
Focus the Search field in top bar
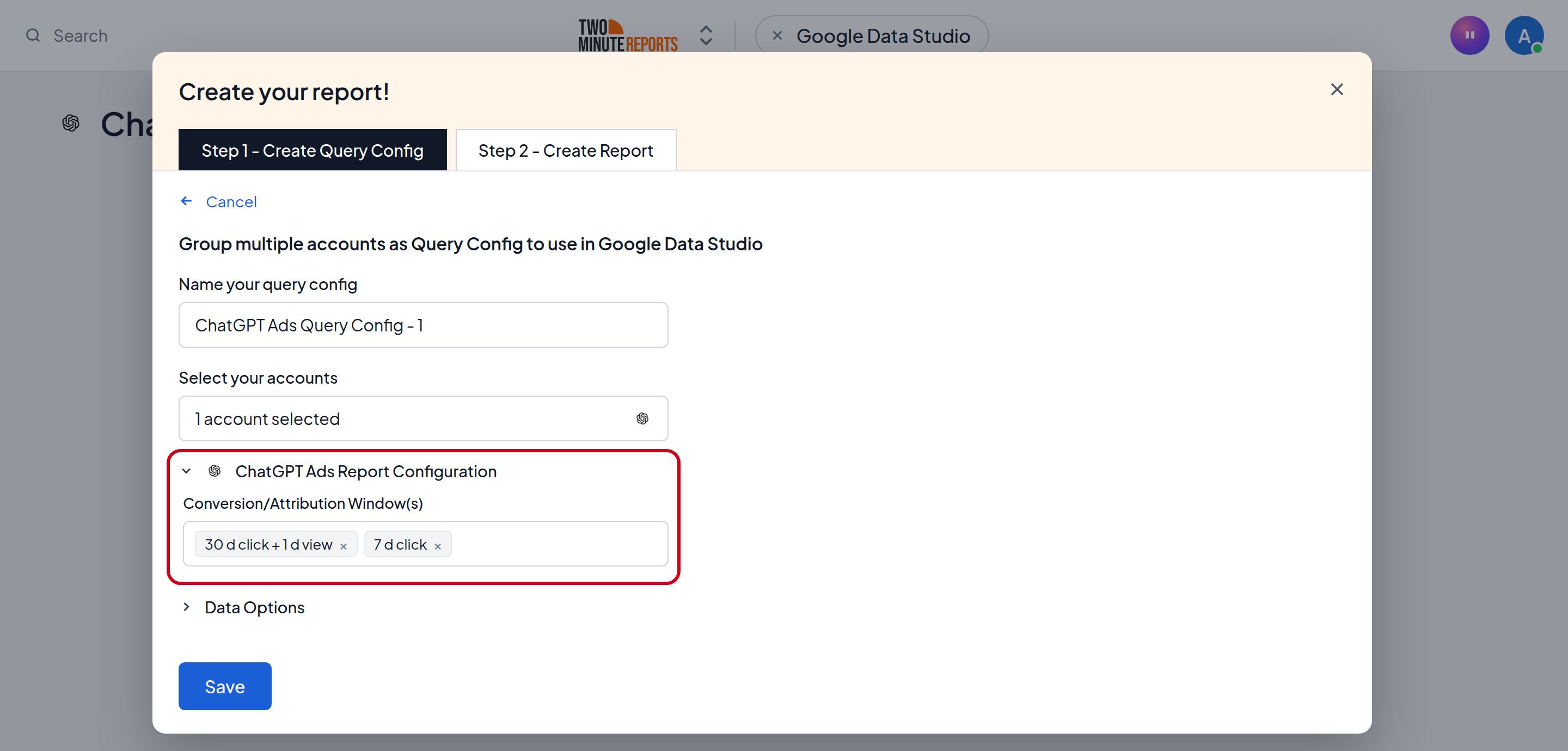[x=81, y=35]
